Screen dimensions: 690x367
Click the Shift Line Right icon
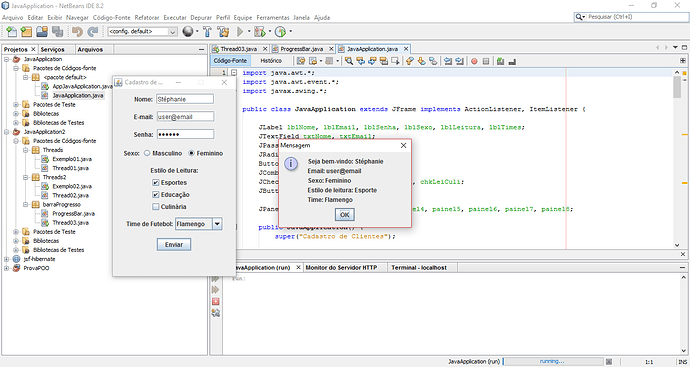pyautogui.click(x=459, y=61)
